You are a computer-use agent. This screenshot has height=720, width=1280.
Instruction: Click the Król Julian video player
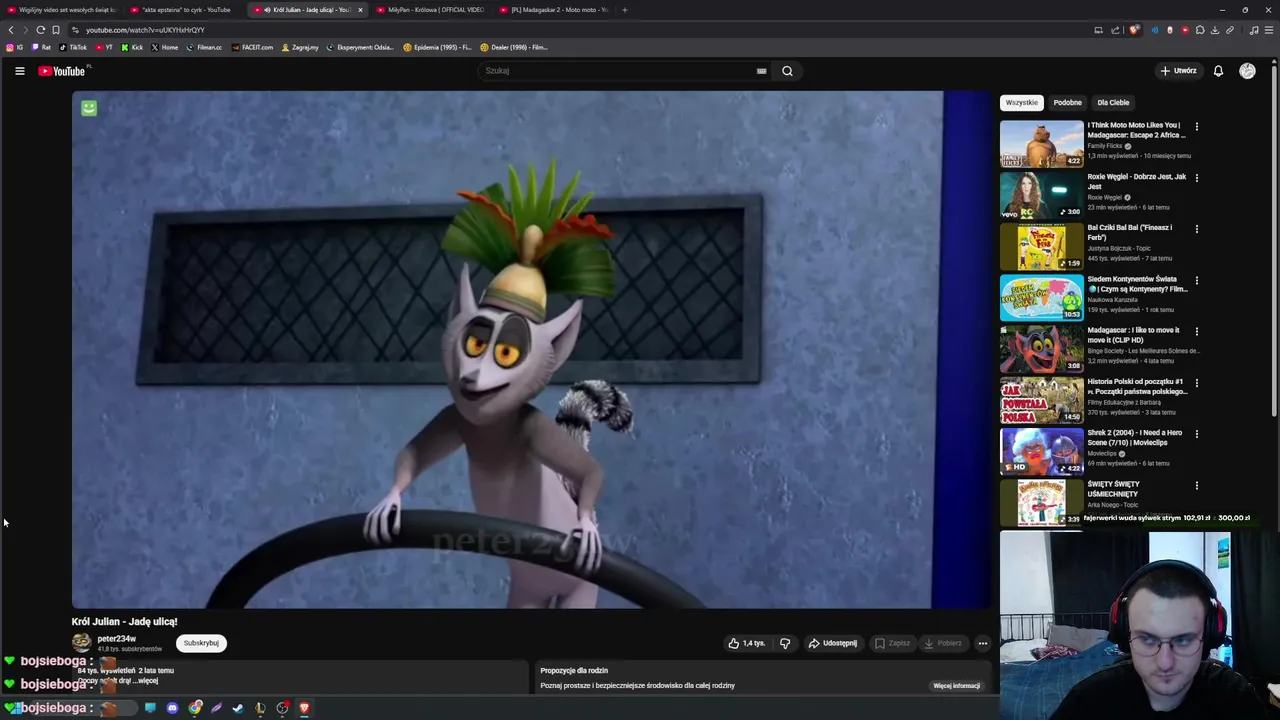click(x=530, y=350)
